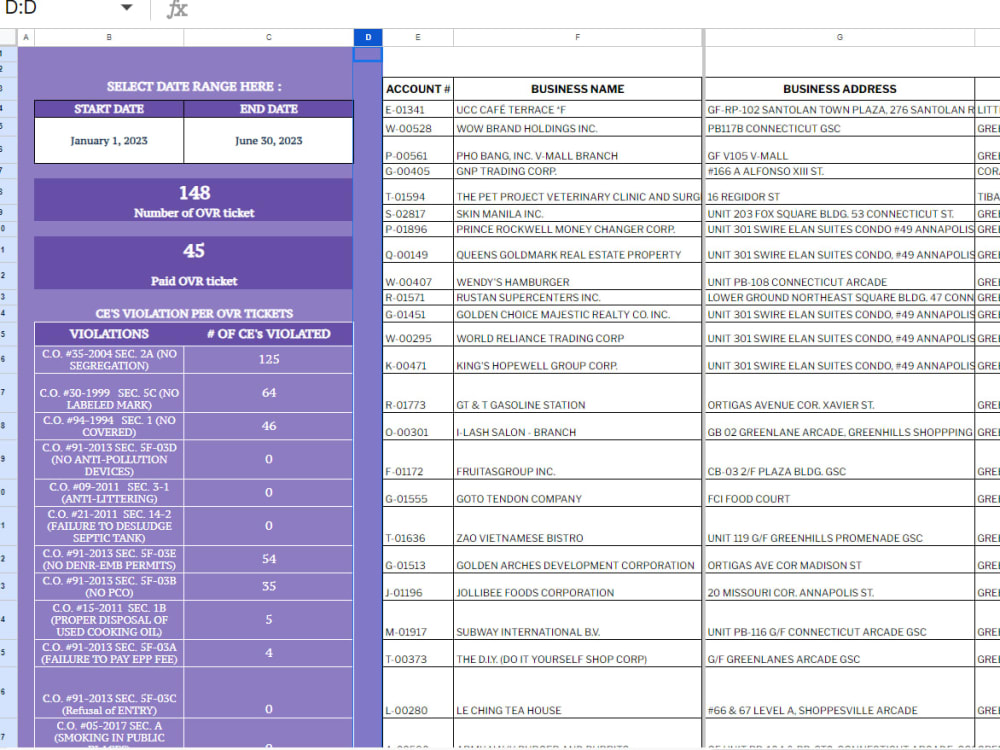
Task: Click UCC CAFÉ TERRACE business name
Action: (x=578, y=110)
